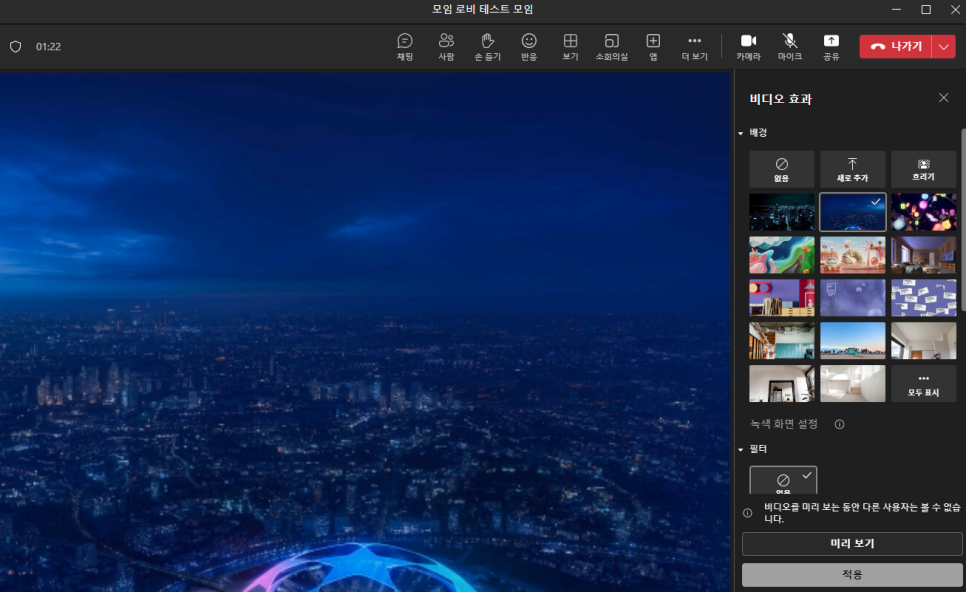Show the people (사람) list
Viewport: 966px width, 592px height.
click(x=446, y=47)
